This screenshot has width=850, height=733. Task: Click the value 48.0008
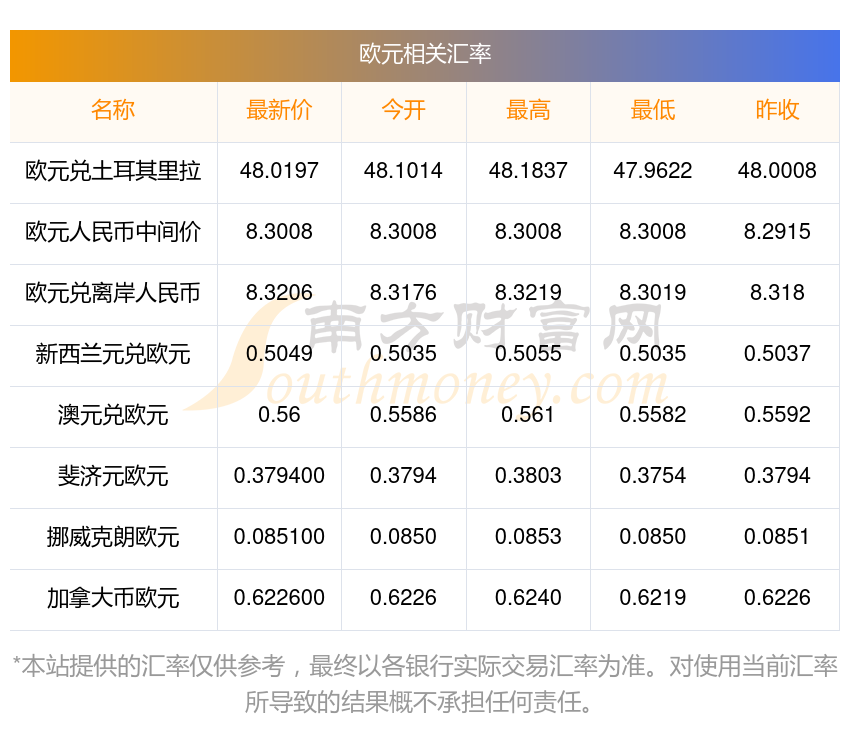click(x=777, y=171)
